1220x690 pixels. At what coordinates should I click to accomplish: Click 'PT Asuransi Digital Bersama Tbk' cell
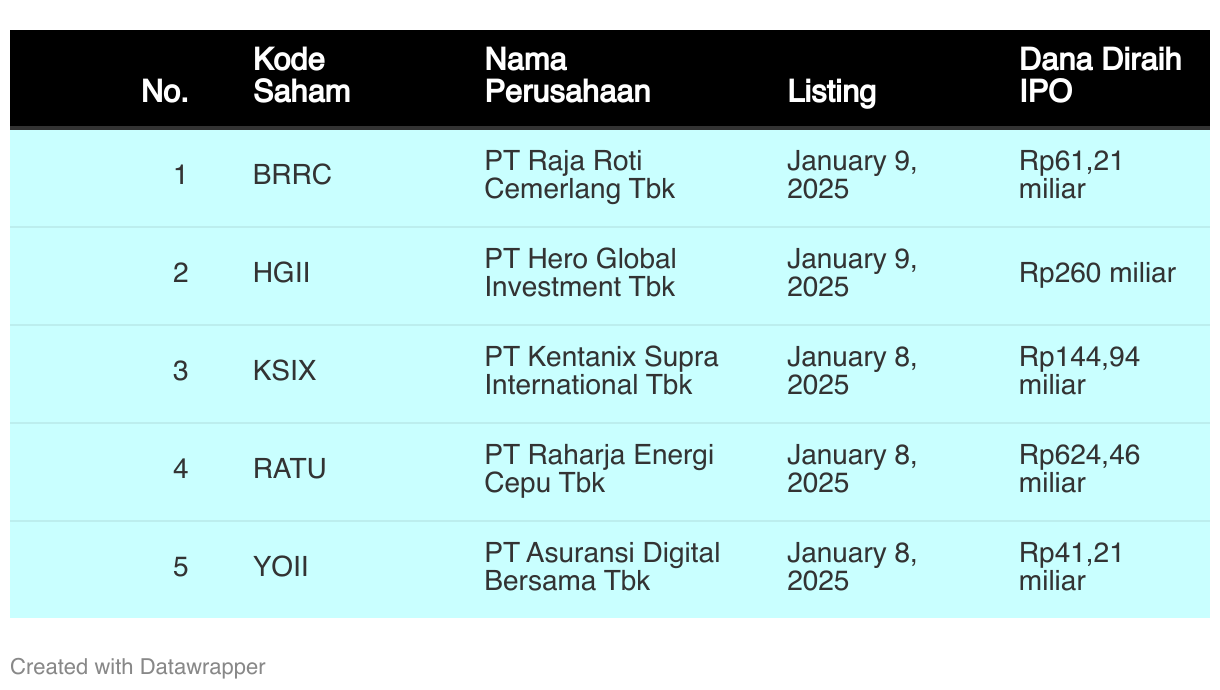602,567
